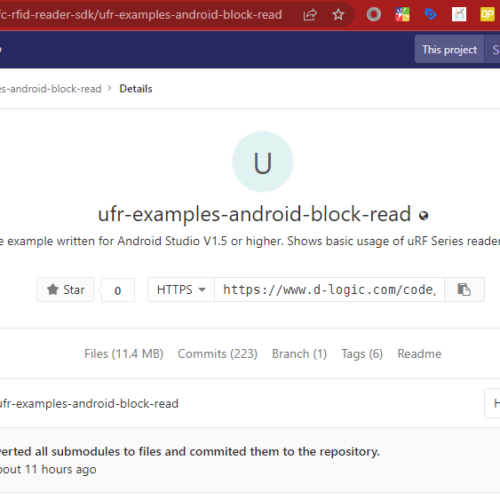Open the HTTPS protocol dropdown
Screen dimensions: 500x500
(x=181, y=289)
